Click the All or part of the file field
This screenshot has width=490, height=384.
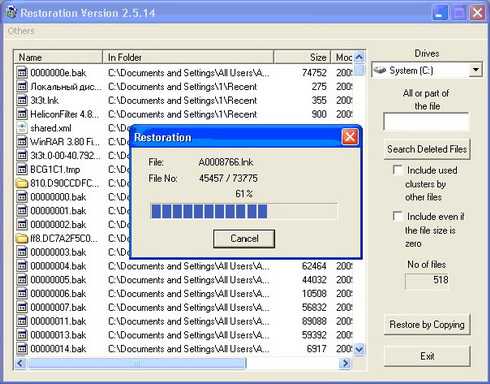click(426, 122)
